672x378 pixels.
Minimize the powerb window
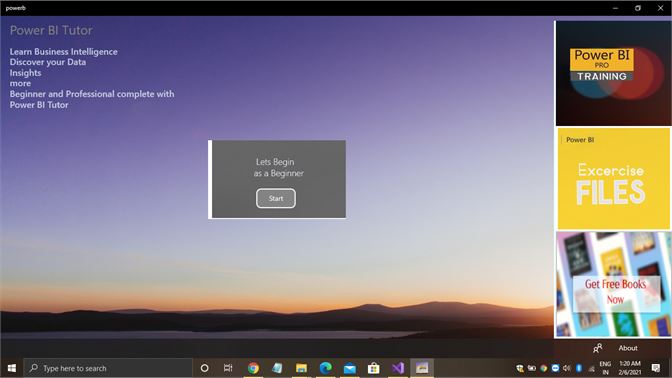coord(615,8)
